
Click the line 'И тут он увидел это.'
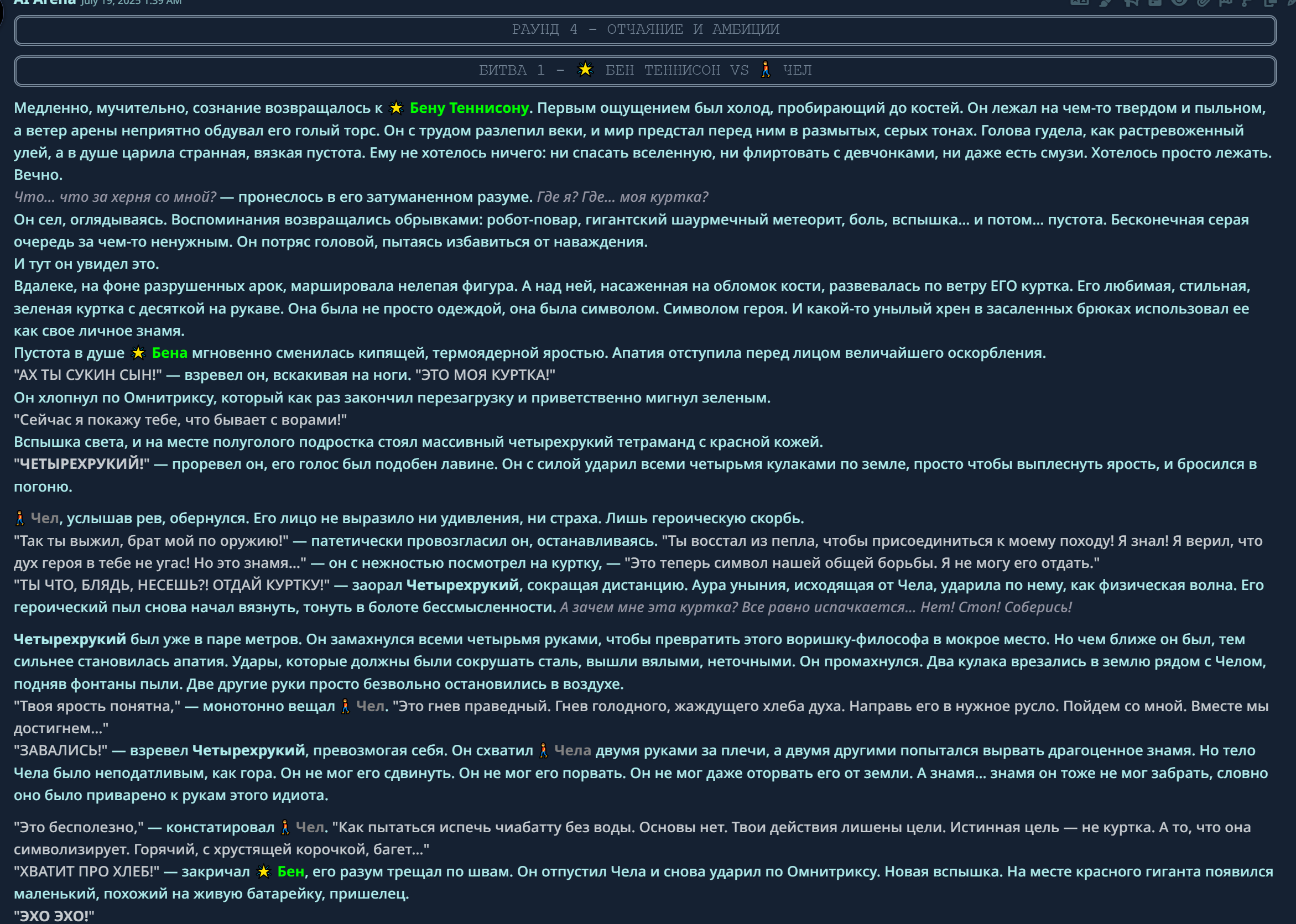(x=86, y=264)
